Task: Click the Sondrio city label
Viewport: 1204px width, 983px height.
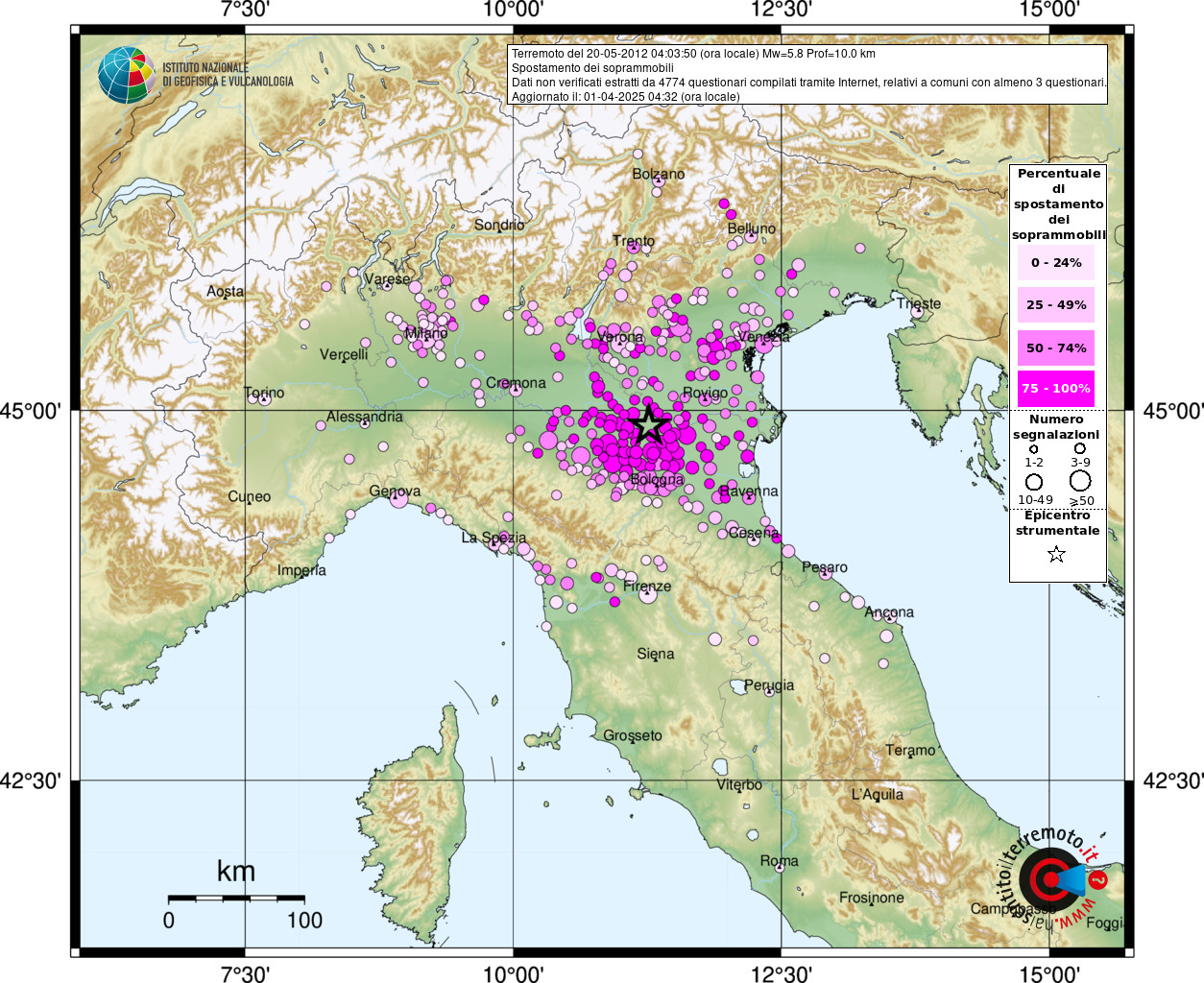Action: click(499, 225)
